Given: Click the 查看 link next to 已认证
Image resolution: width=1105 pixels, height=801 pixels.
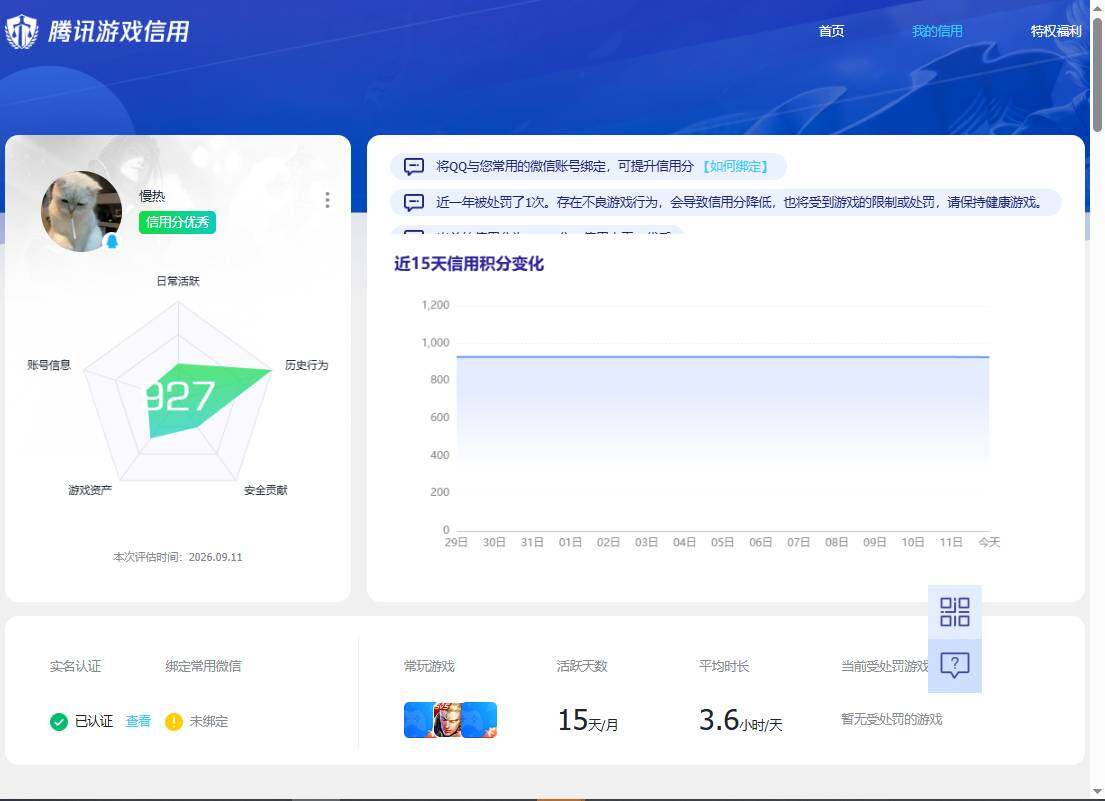Looking at the screenshot, I should 138,721.
